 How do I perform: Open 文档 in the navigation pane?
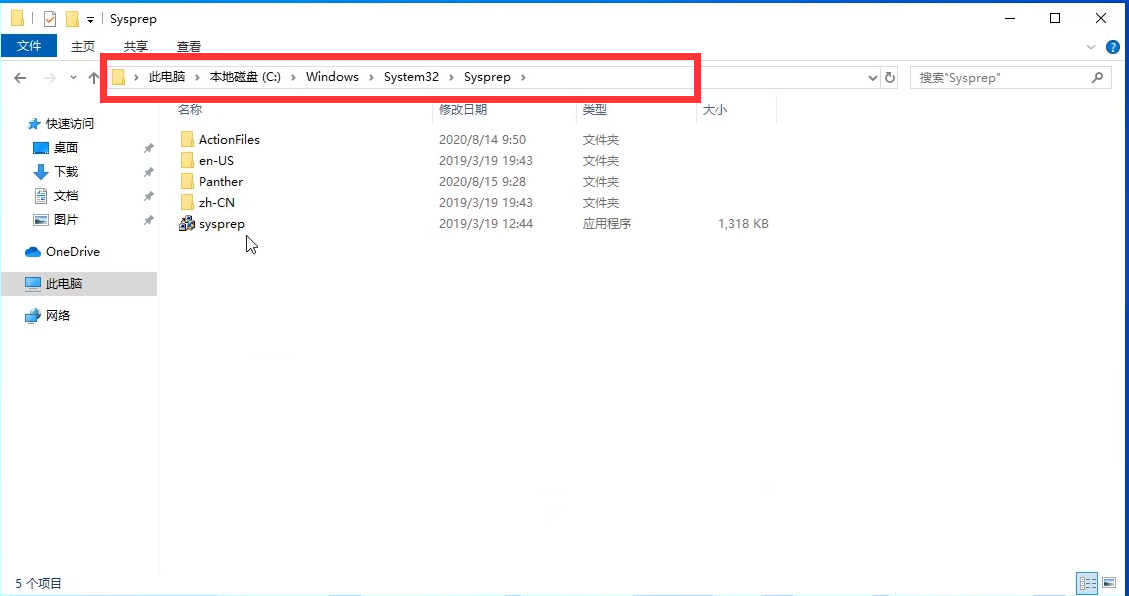[66, 196]
